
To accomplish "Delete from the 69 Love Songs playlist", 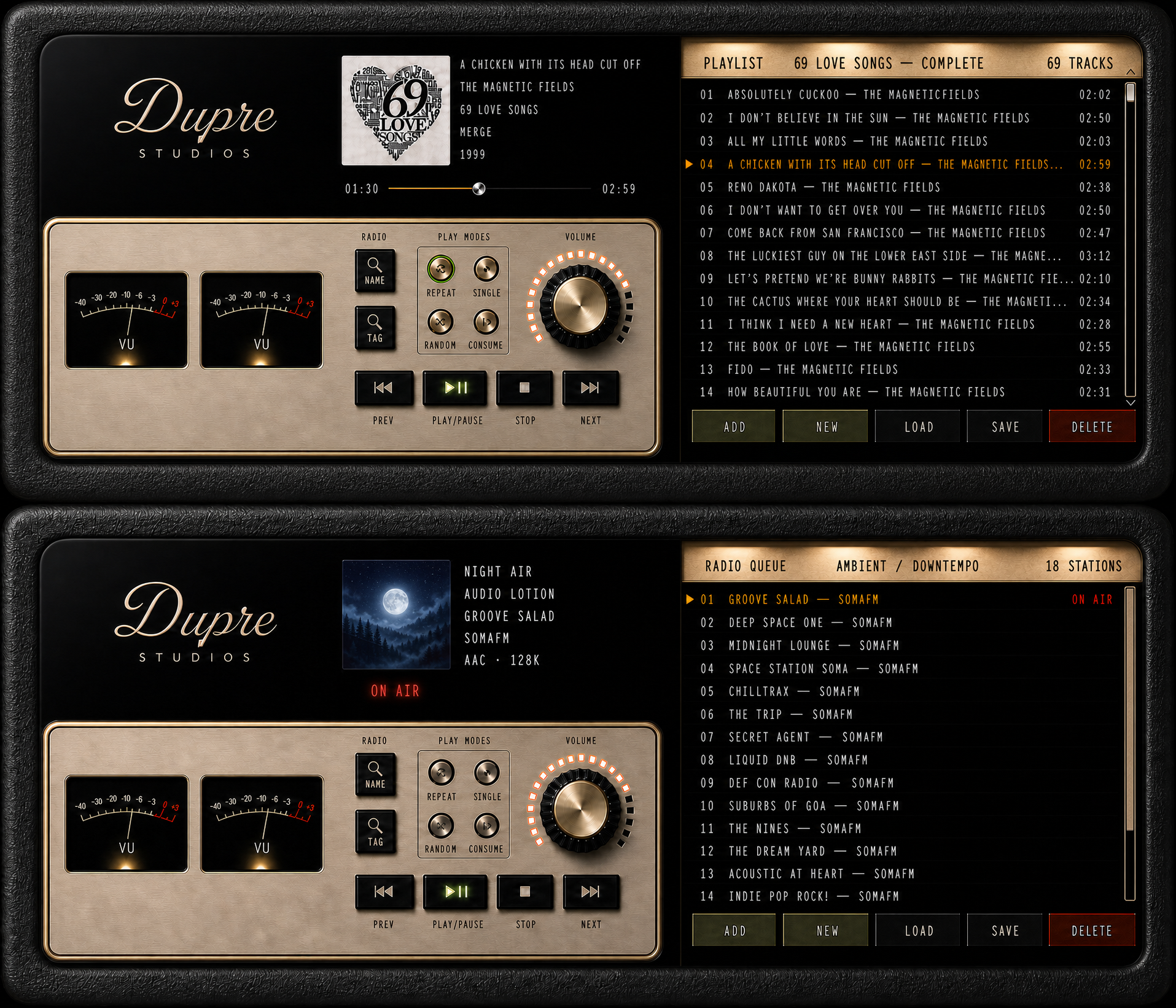I will tap(1092, 427).
